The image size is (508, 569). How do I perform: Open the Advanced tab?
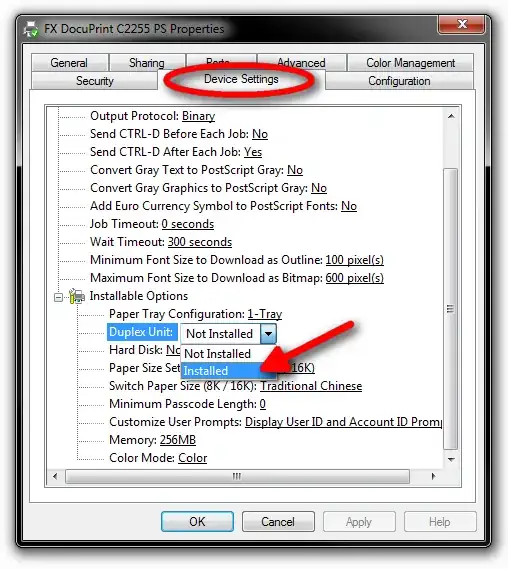coord(301,62)
